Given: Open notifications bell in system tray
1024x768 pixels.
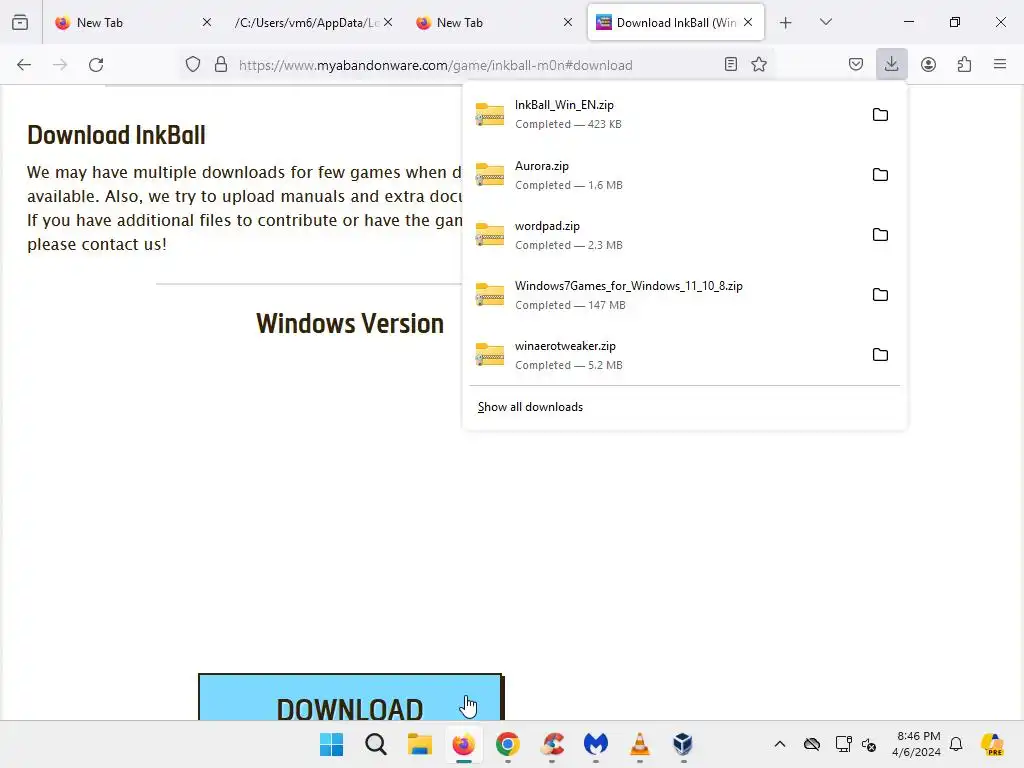Looking at the screenshot, I should click(956, 744).
